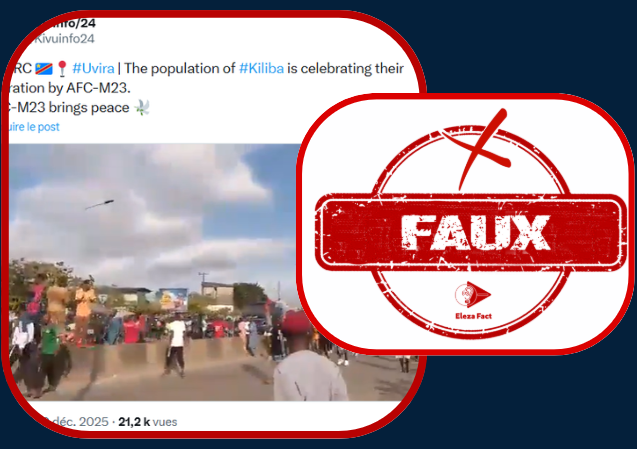Viewport: 637px width, 449px height.
Task: Click the 21,2 k vues view count
Action: (x=147, y=422)
